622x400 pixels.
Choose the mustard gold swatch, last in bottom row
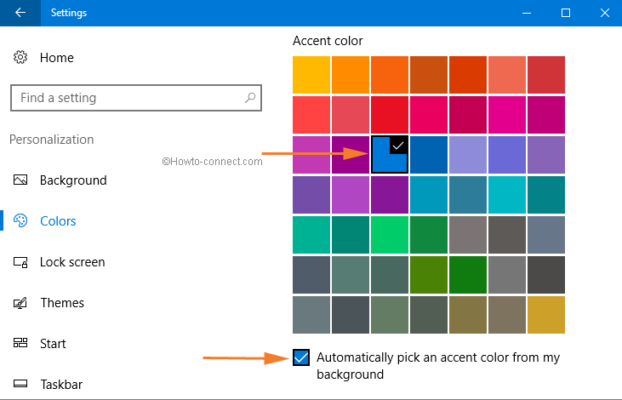pyautogui.click(x=546, y=315)
